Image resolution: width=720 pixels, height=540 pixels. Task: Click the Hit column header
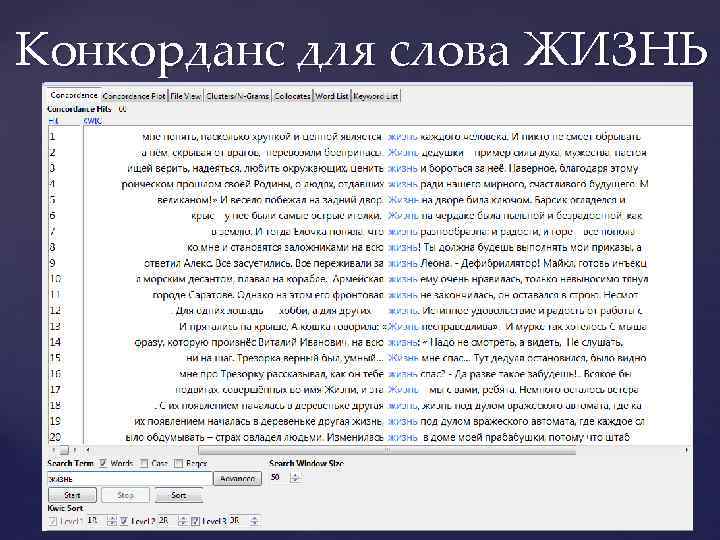pyautogui.click(x=53, y=121)
